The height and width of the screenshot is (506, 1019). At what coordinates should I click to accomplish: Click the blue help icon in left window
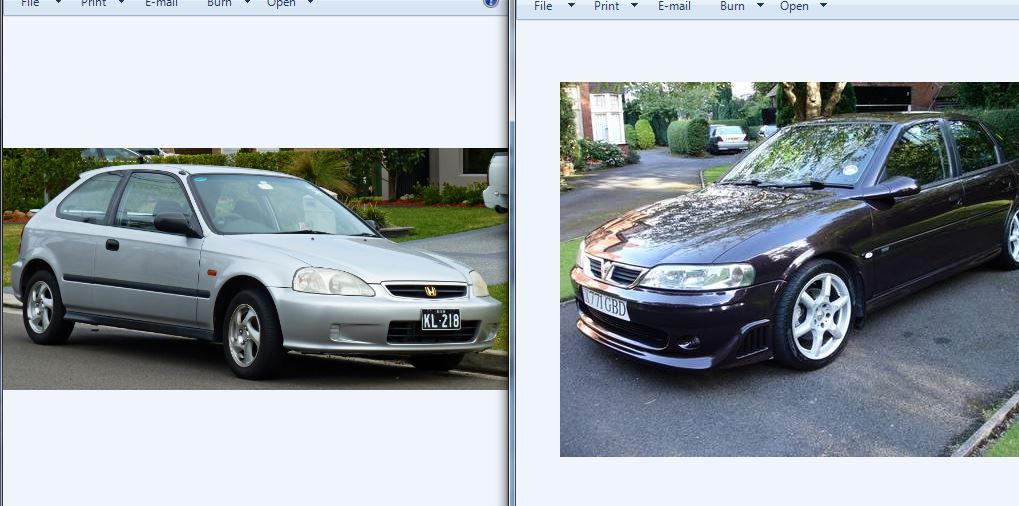491,3
